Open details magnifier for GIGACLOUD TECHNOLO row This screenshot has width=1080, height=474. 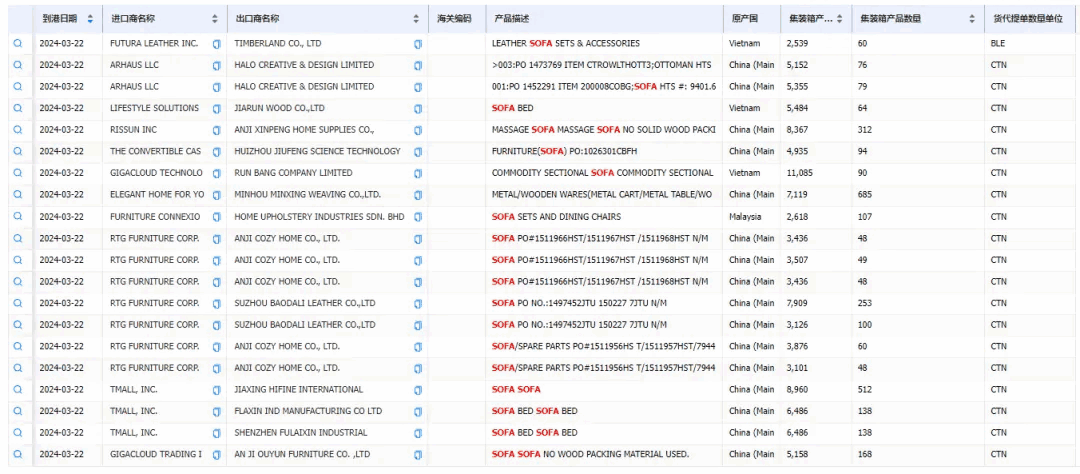coord(17,174)
